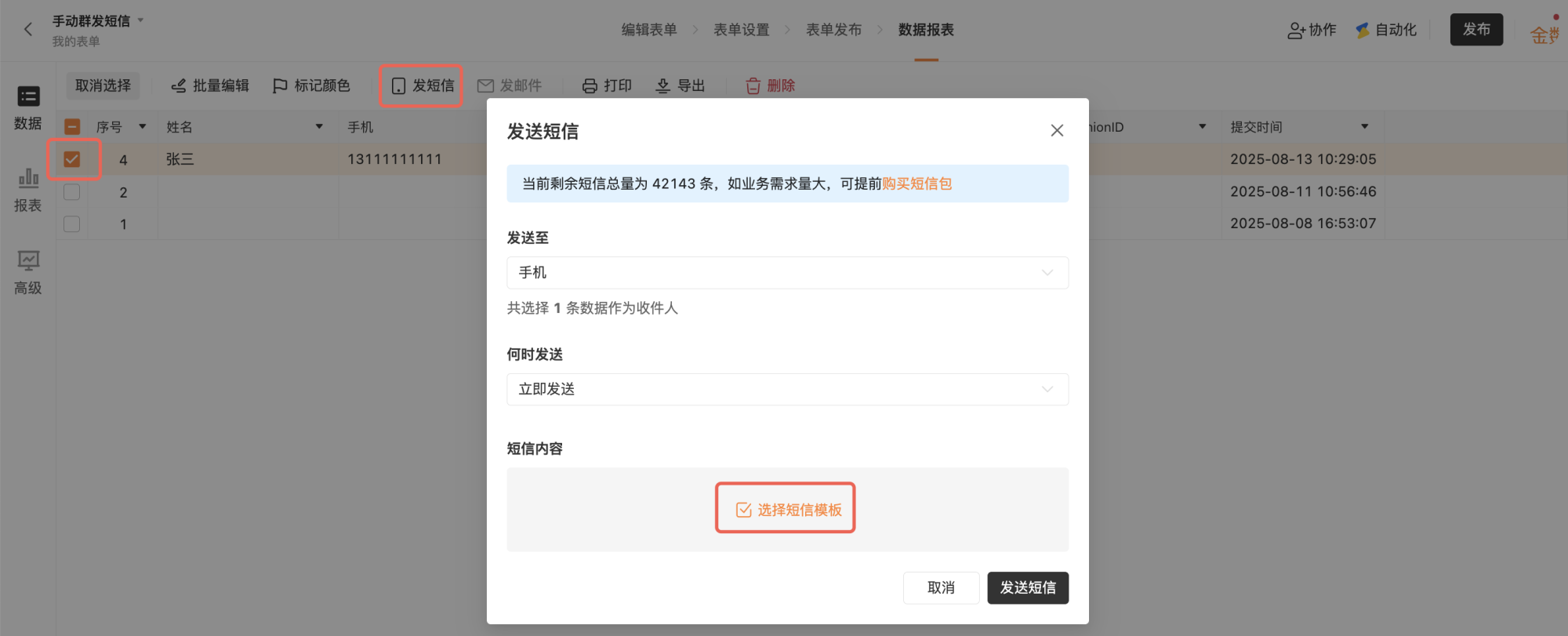Open the 报表 chart sidebar icon
Viewport: 1568px width, 636px height.
(28, 178)
